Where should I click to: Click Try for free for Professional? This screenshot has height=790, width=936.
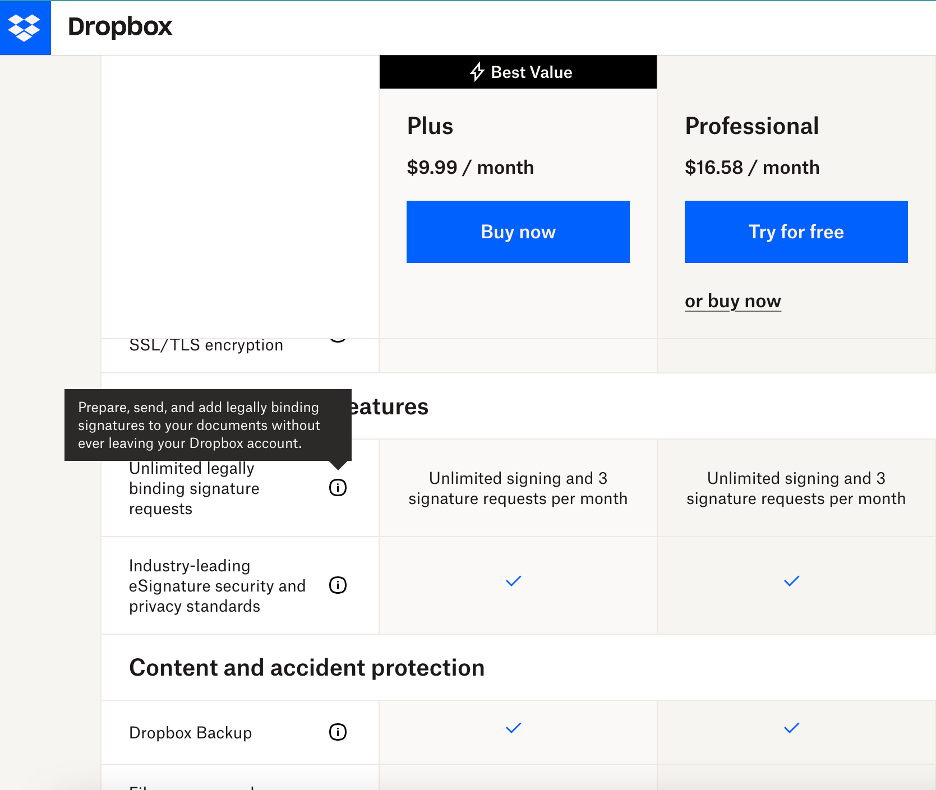pyautogui.click(x=796, y=231)
